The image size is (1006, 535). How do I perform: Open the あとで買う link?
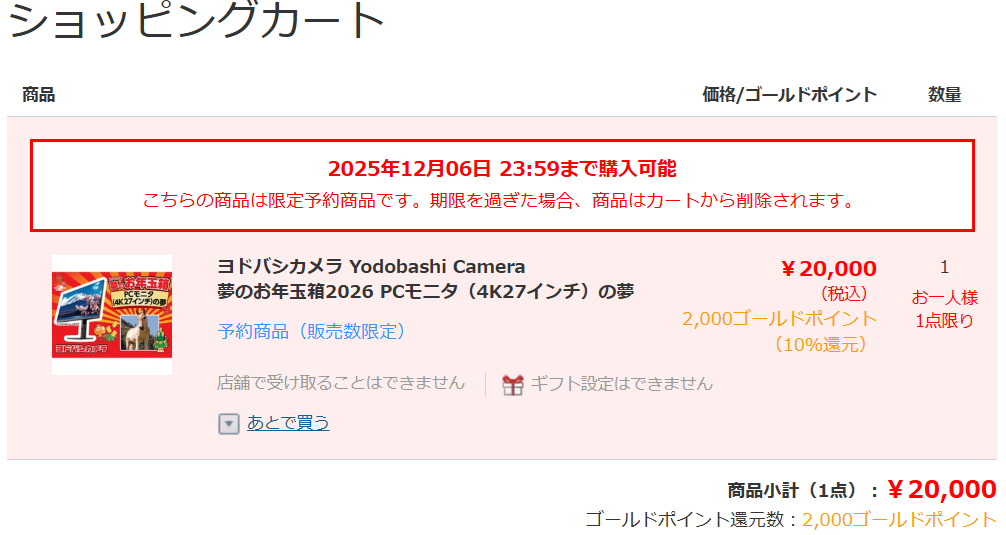tap(288, 423)
